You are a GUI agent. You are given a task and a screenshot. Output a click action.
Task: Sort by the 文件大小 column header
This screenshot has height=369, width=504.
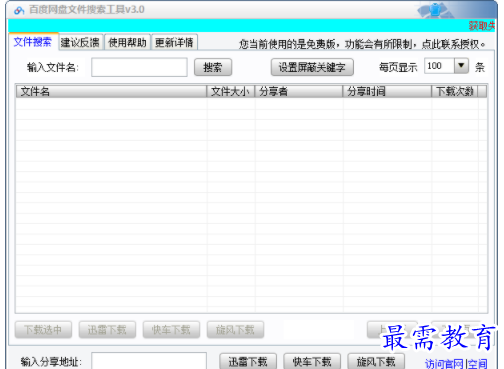[x=231, y=91]
